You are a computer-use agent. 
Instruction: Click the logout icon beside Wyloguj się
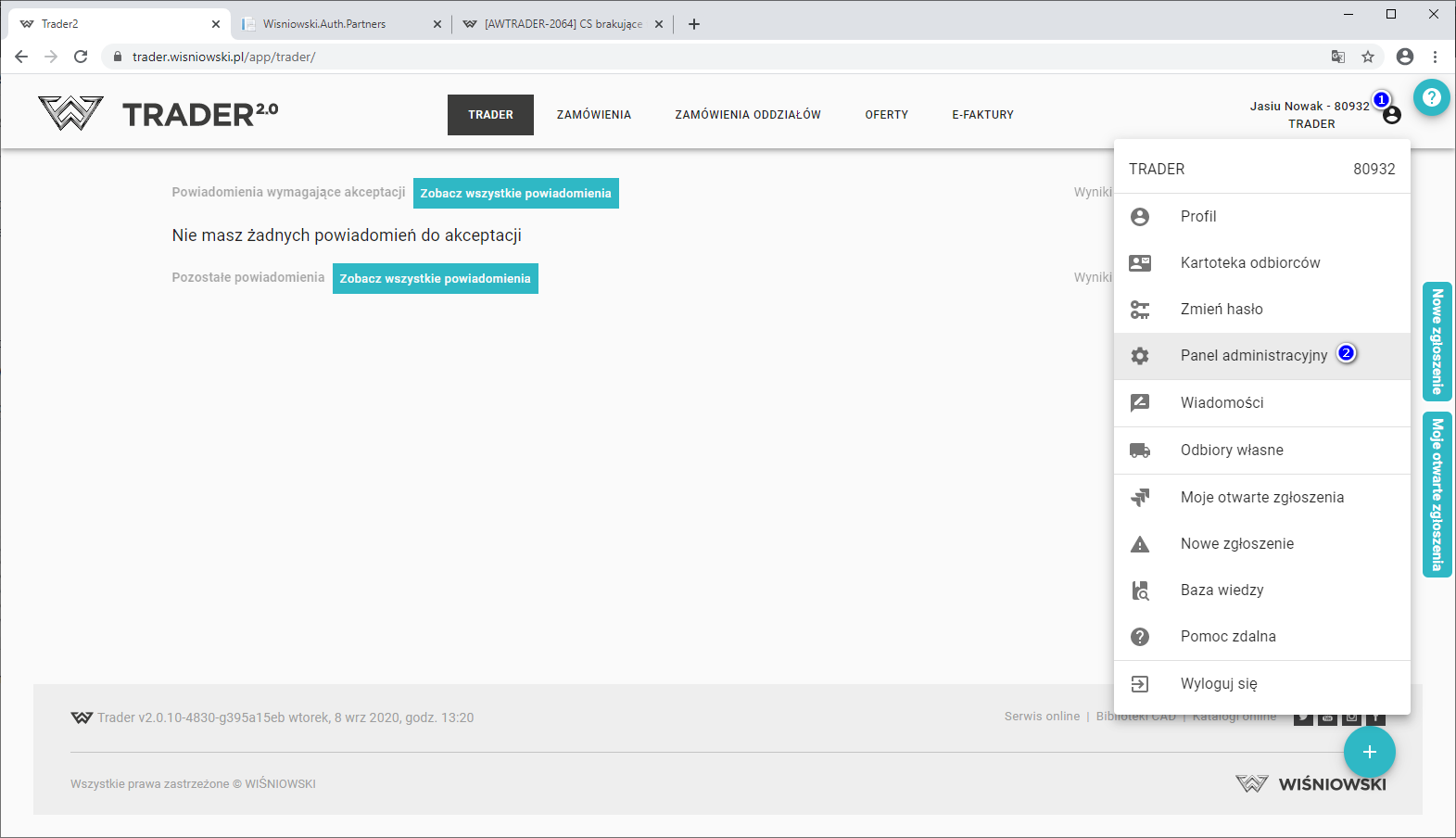coord(1140,684)
